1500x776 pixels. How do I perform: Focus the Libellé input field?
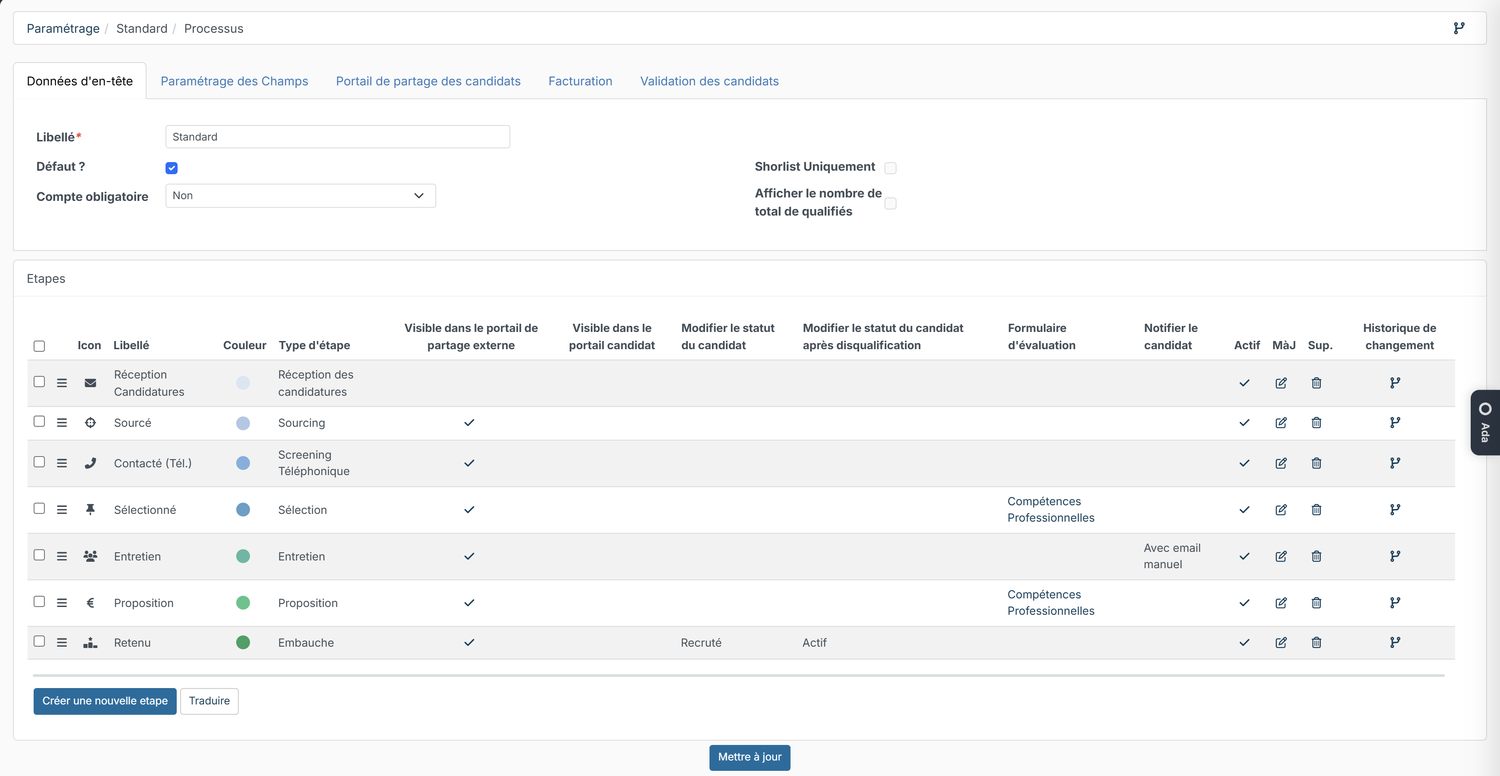(337, 137)
